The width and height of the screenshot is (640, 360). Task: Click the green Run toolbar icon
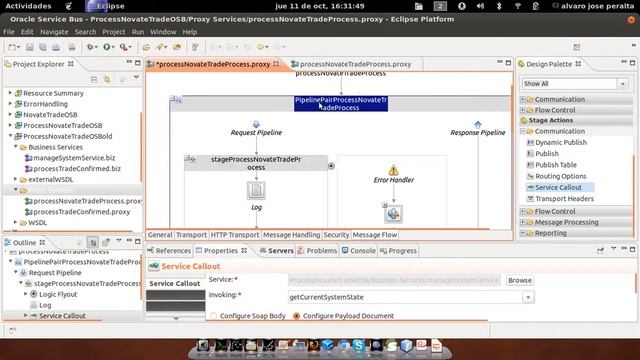click(x=107, y=47)
